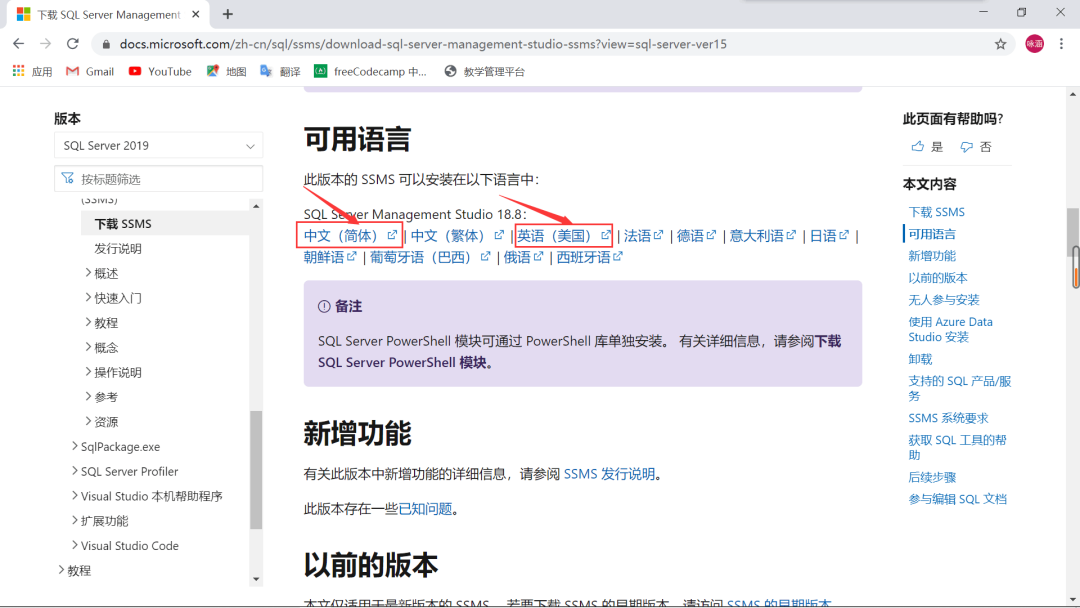The image size is (1080, 608).
Task: Download SSMS in 中文（繁体）
Action: click(457, 235)
